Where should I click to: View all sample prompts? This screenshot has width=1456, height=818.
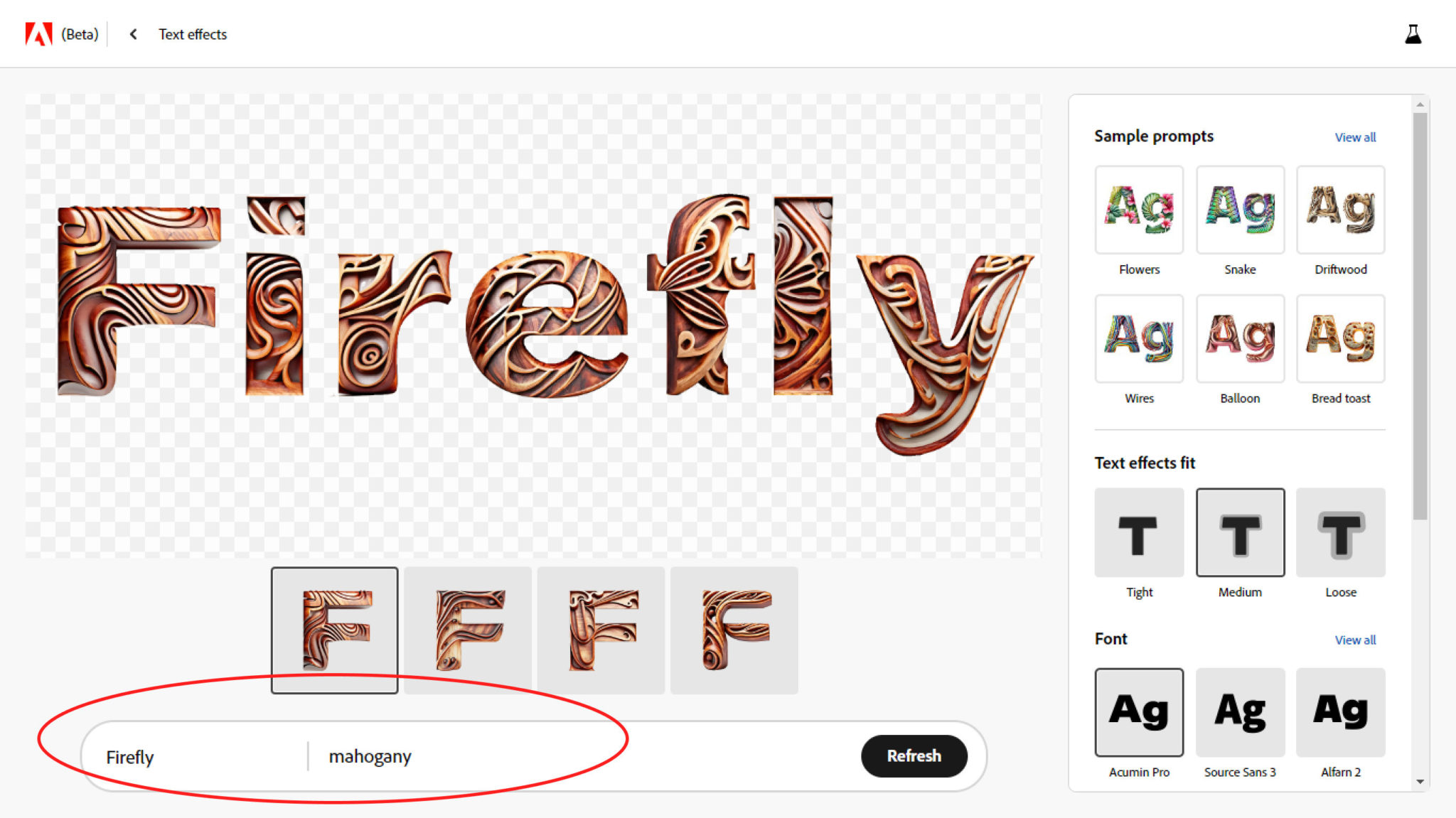1357,136
